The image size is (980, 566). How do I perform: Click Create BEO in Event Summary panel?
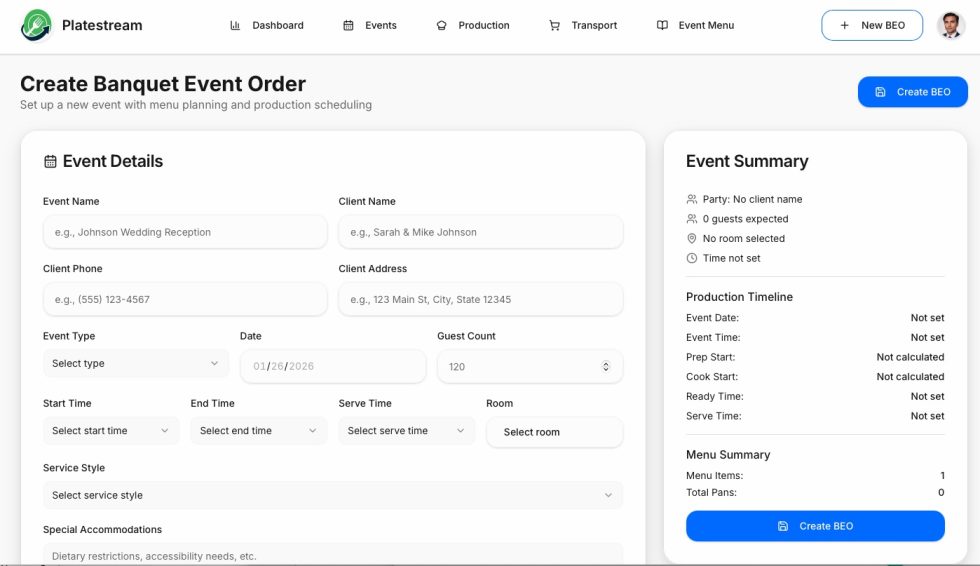coord(815,526)
